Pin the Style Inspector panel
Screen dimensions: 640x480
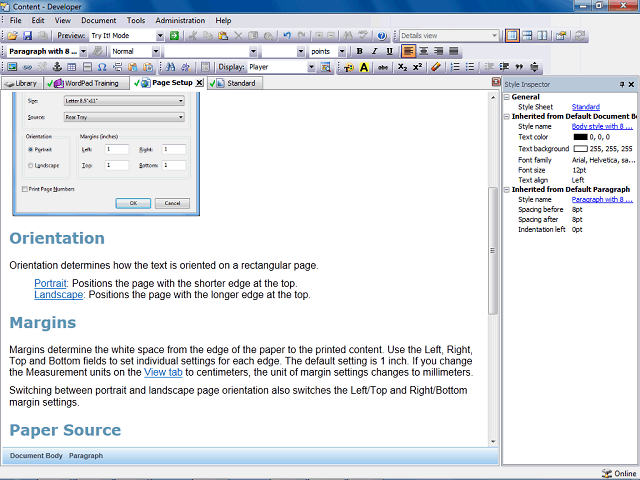[x=622, y=84]
